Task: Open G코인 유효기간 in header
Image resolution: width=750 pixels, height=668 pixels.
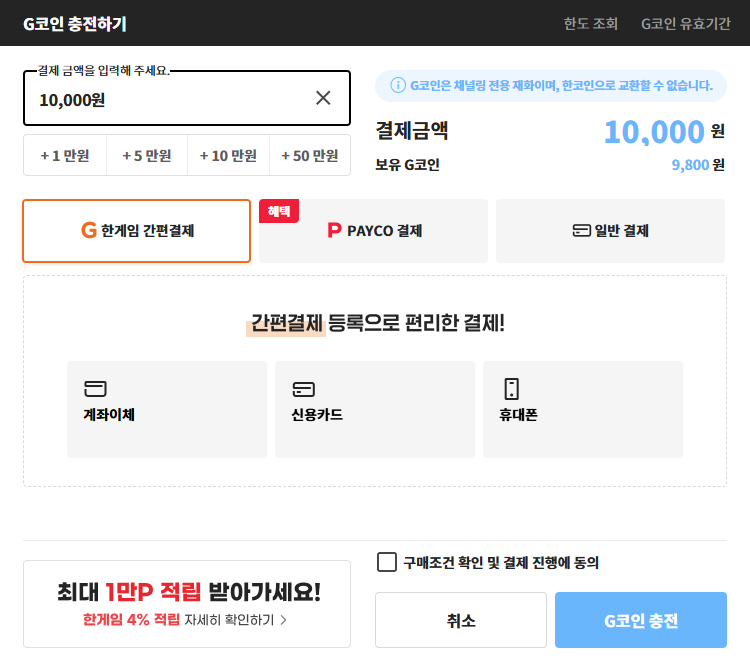Action: [x=686, y=23]
